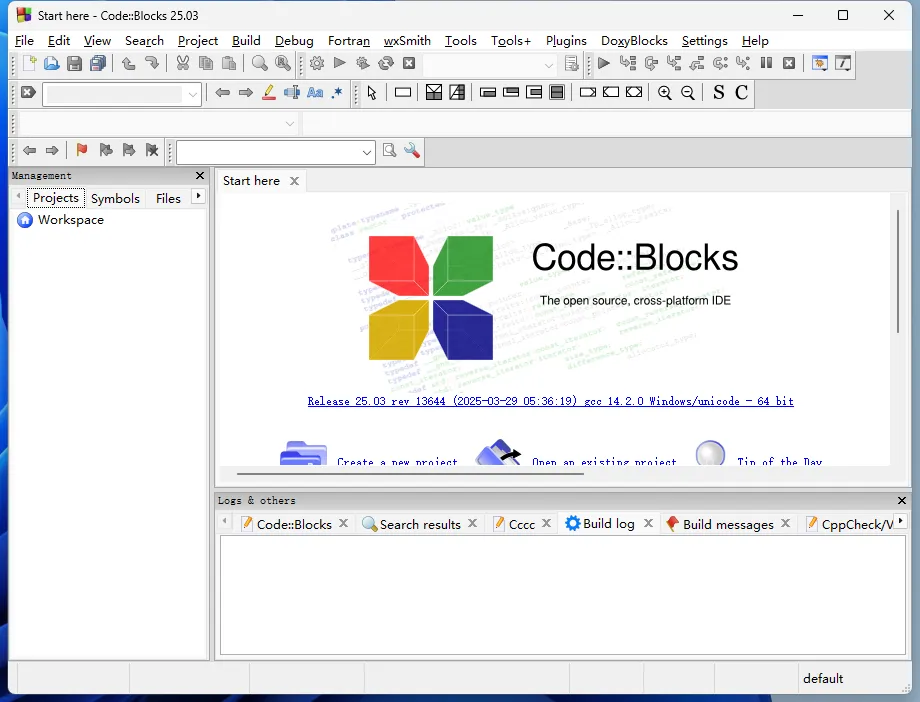Toggle the C button in the toolbar
Image resolution: width=920 pixels, height=702 pixels.
click(742, 93)
